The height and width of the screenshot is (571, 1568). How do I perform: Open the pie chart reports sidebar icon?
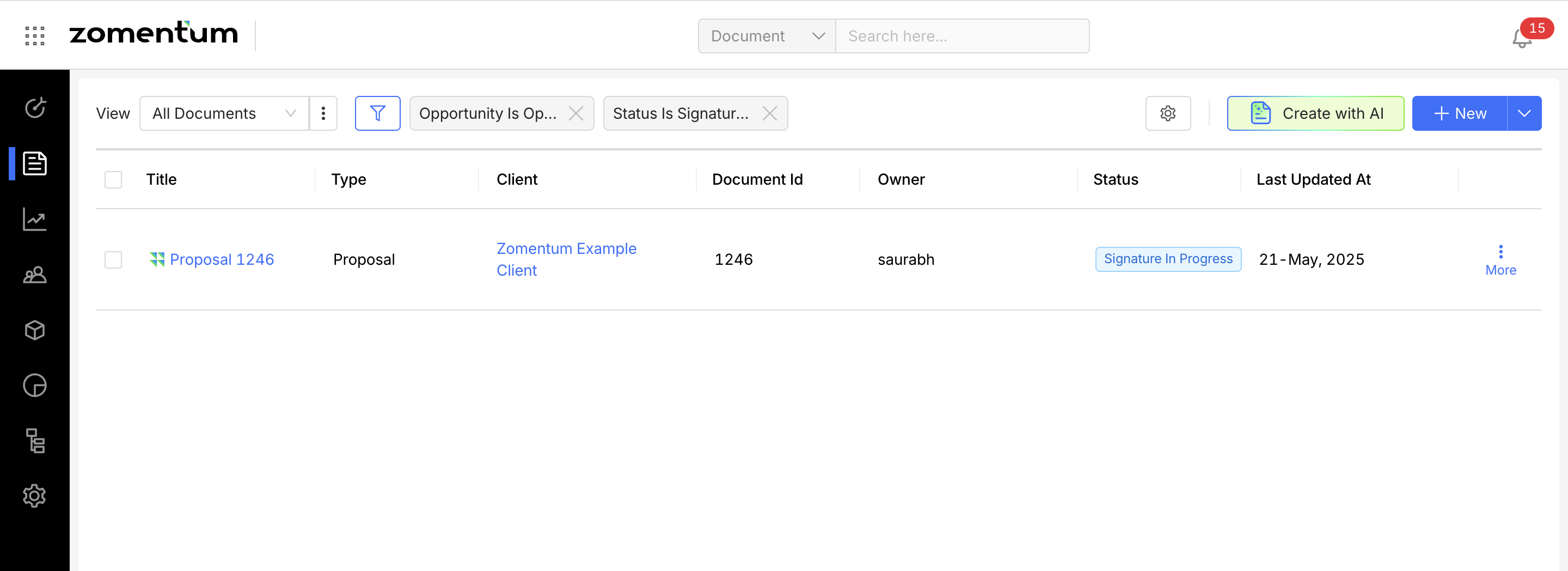(x=35, y=385)
